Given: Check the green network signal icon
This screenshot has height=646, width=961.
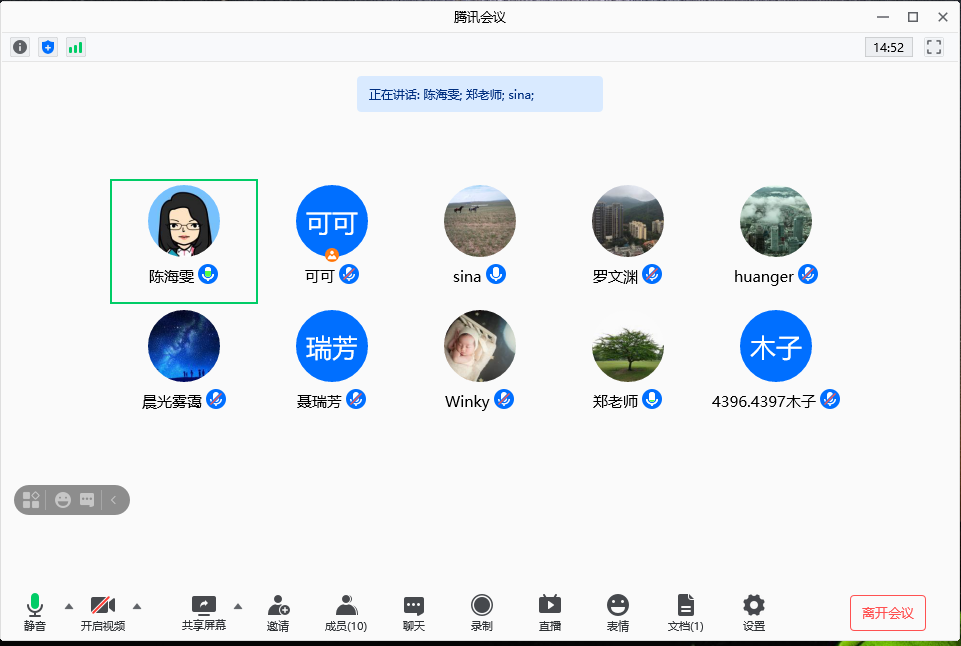Looking at the screenshot, I should click(x=76, y=47).
